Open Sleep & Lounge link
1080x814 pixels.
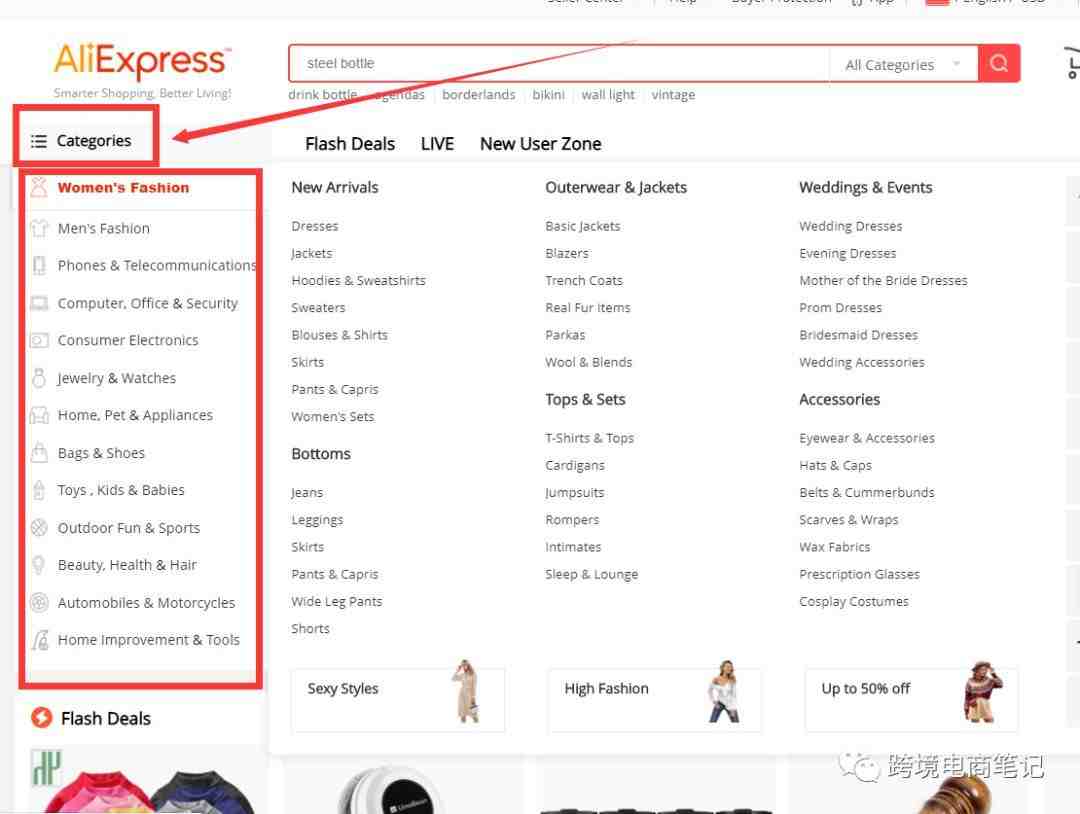point(592,574)
